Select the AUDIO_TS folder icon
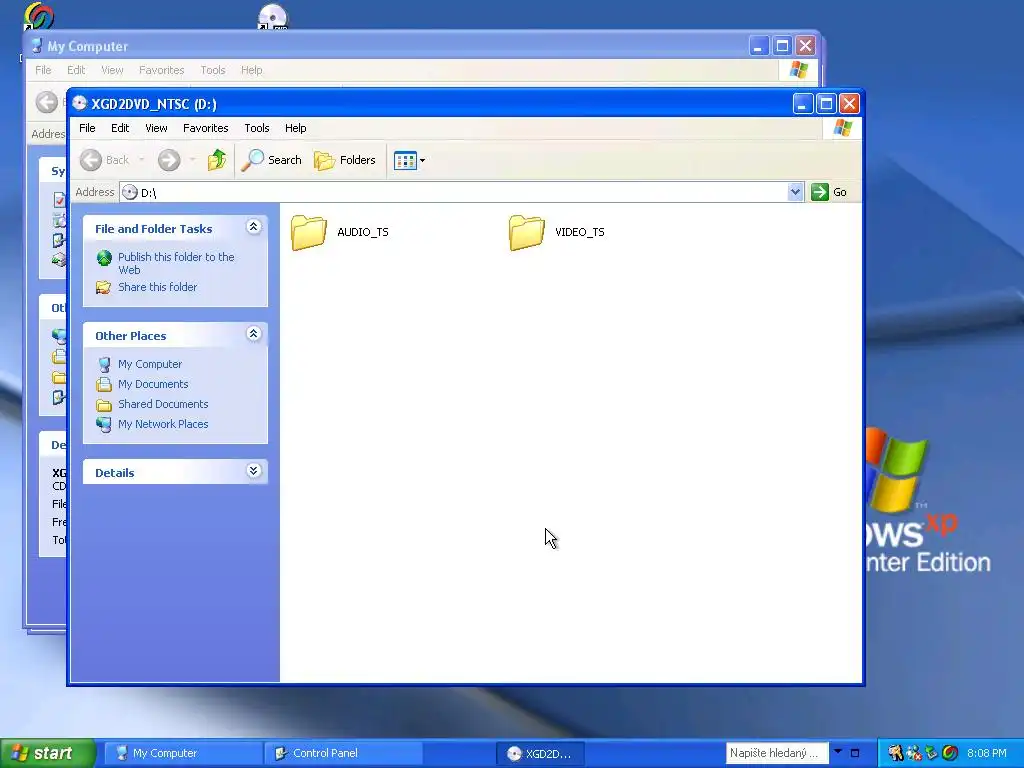 click(x=309, y=232)
